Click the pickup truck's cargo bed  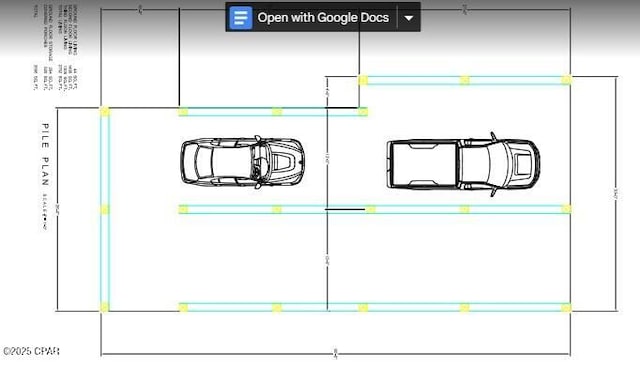423,164
